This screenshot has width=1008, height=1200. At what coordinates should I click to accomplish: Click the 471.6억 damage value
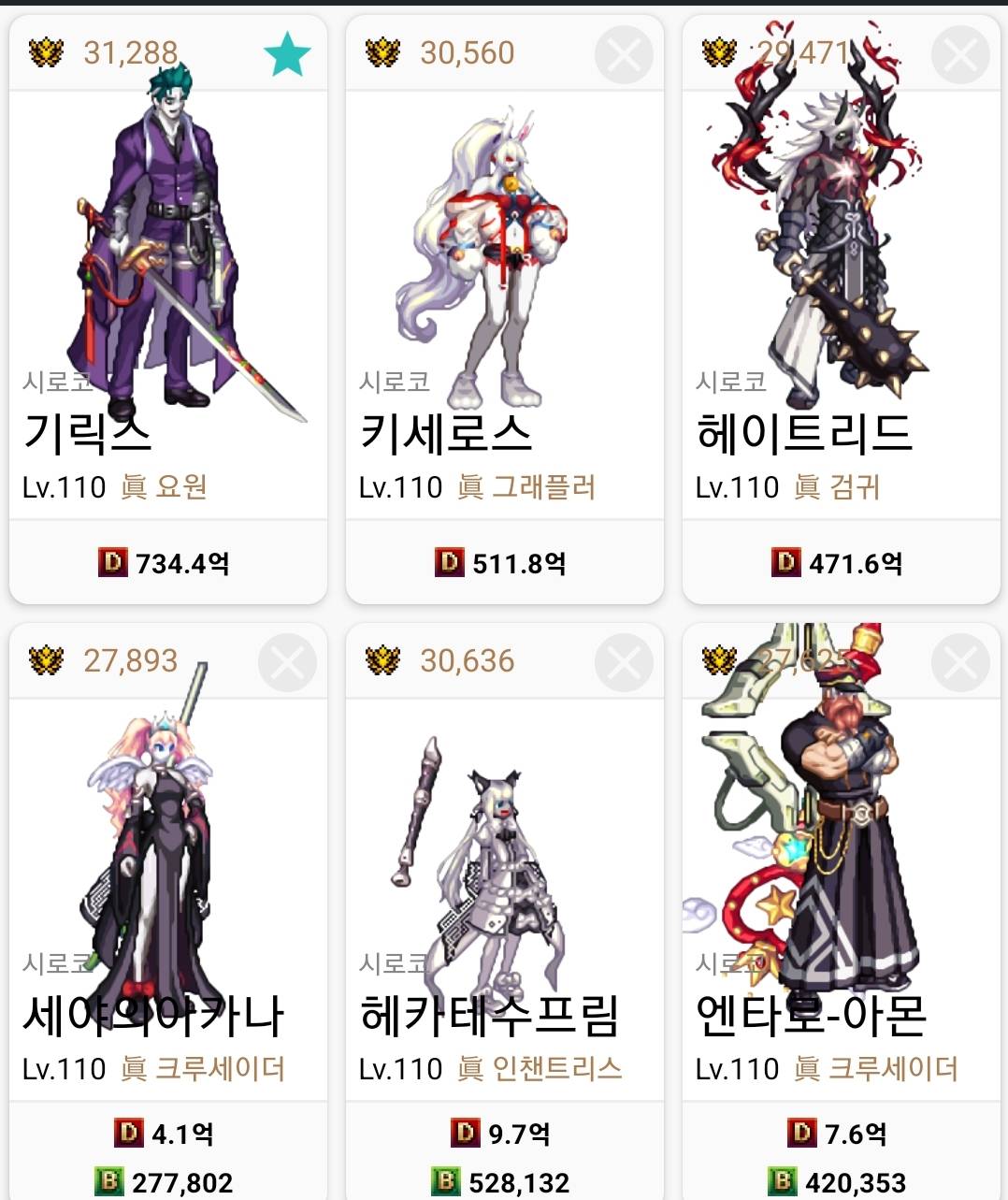(856, 563)
